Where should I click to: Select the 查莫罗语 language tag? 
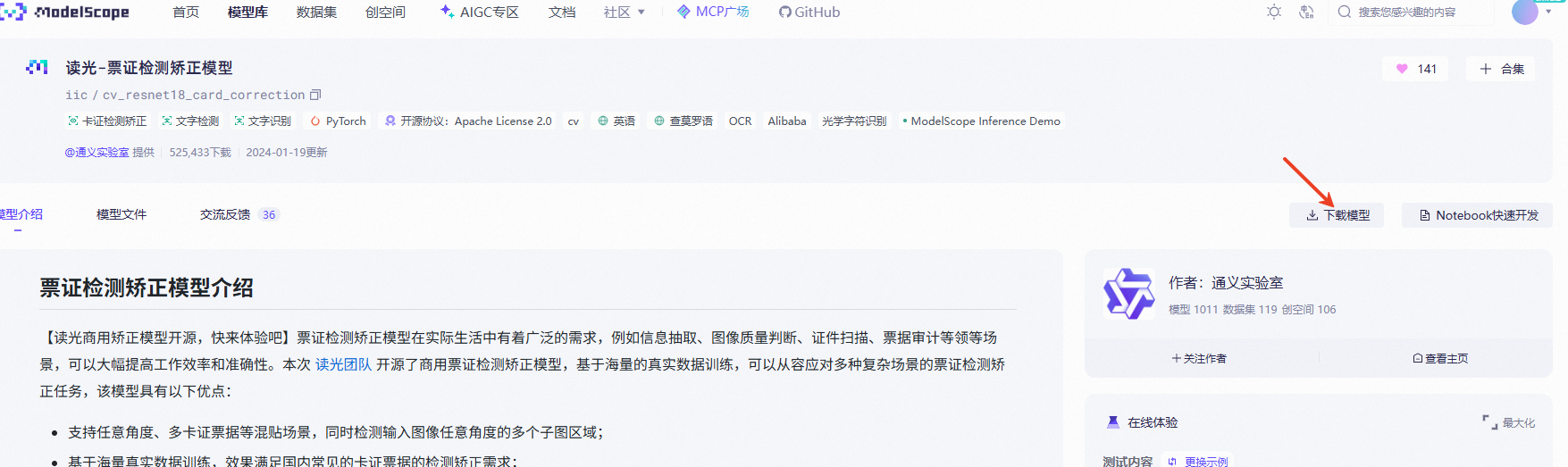pyautogui.click(x=683, y=121)
